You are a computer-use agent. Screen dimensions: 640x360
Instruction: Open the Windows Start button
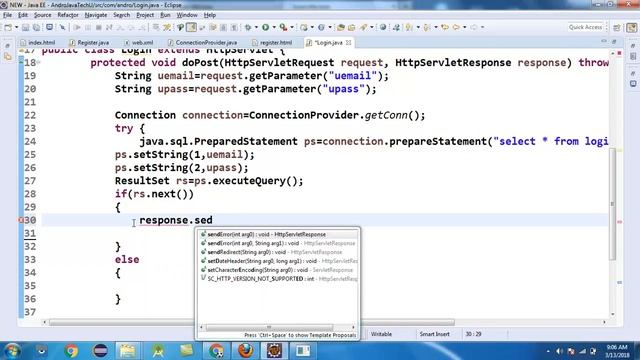point(11,351)
